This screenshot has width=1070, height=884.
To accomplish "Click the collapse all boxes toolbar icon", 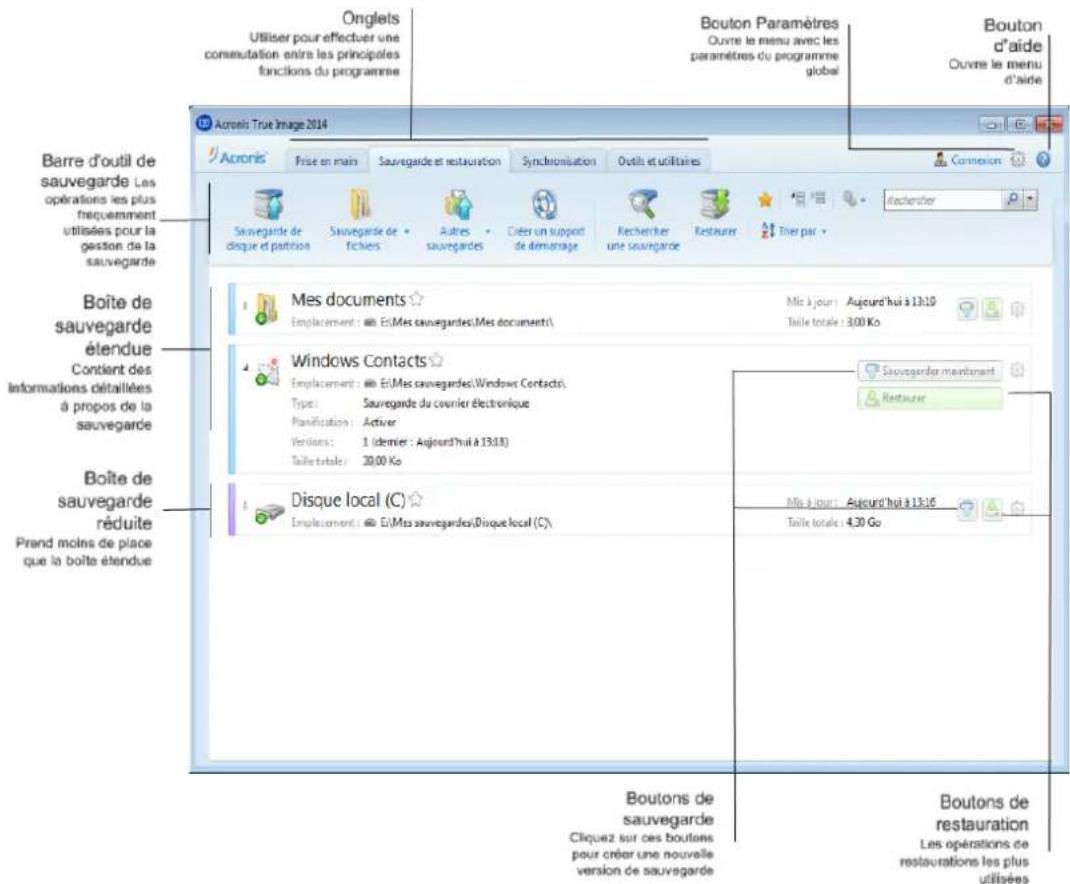I will pos(819,199).
